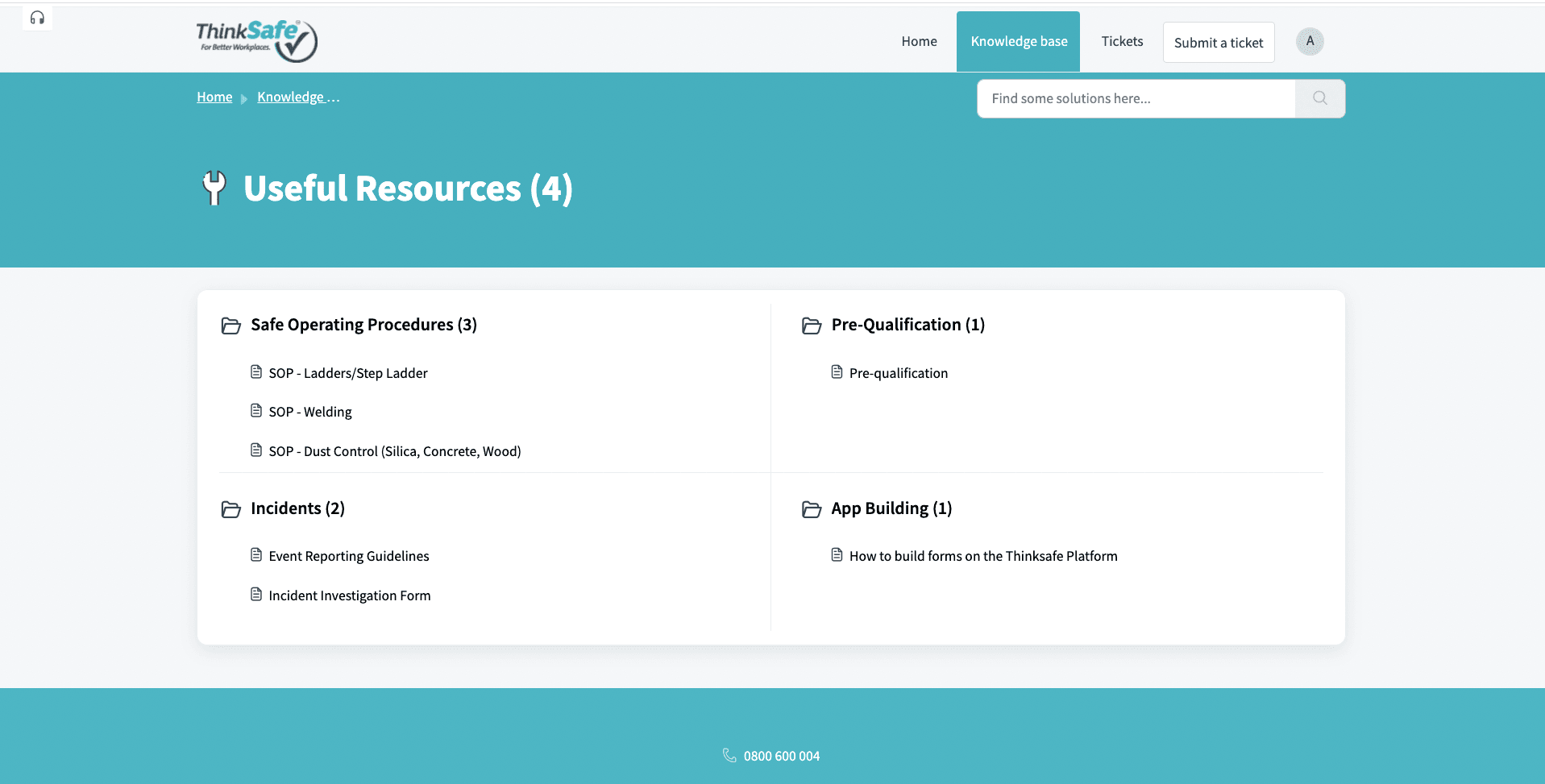Click the Home breadcrumb link
1545x784 pixels.
tap(214, 97)
